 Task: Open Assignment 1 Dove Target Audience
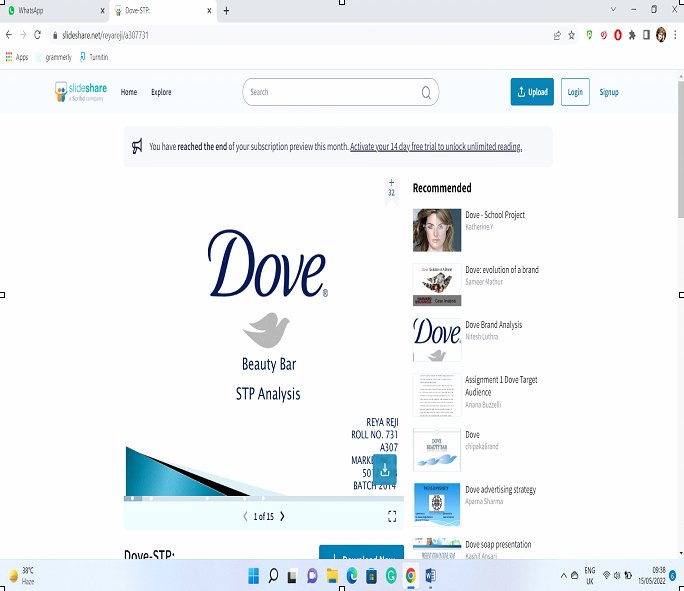[501, 386]
